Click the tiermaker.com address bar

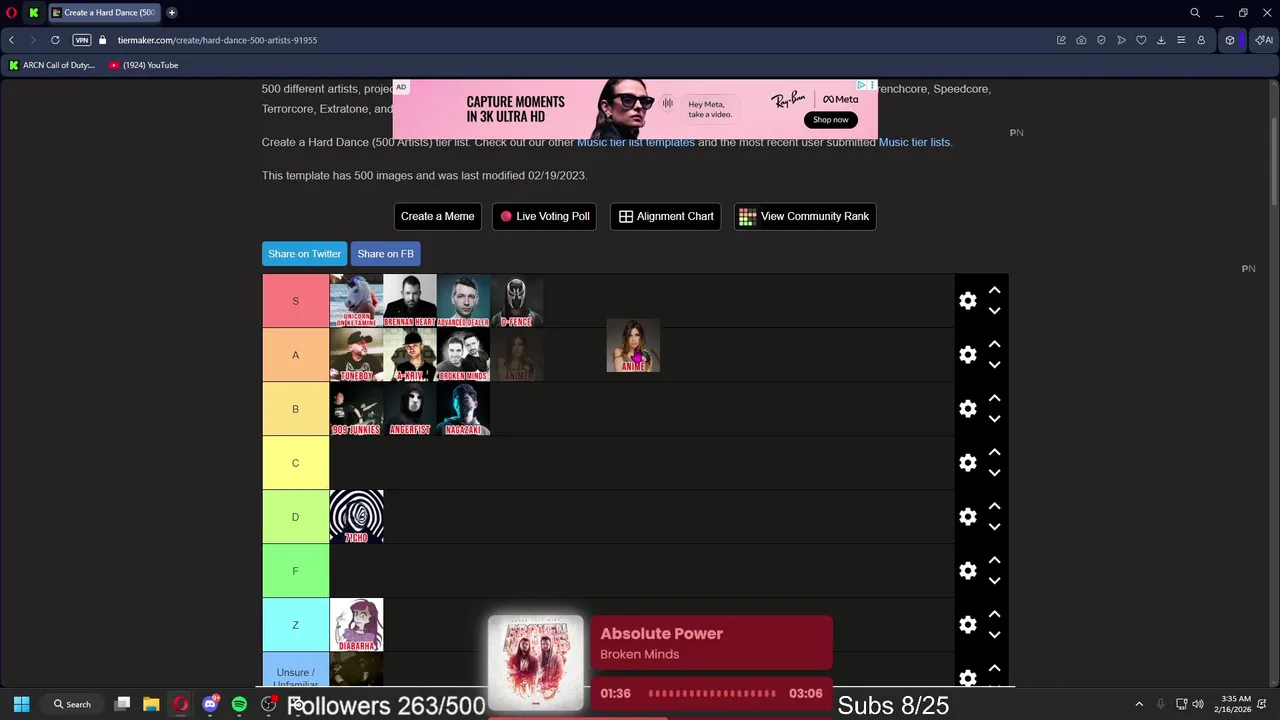pos(217,40)
